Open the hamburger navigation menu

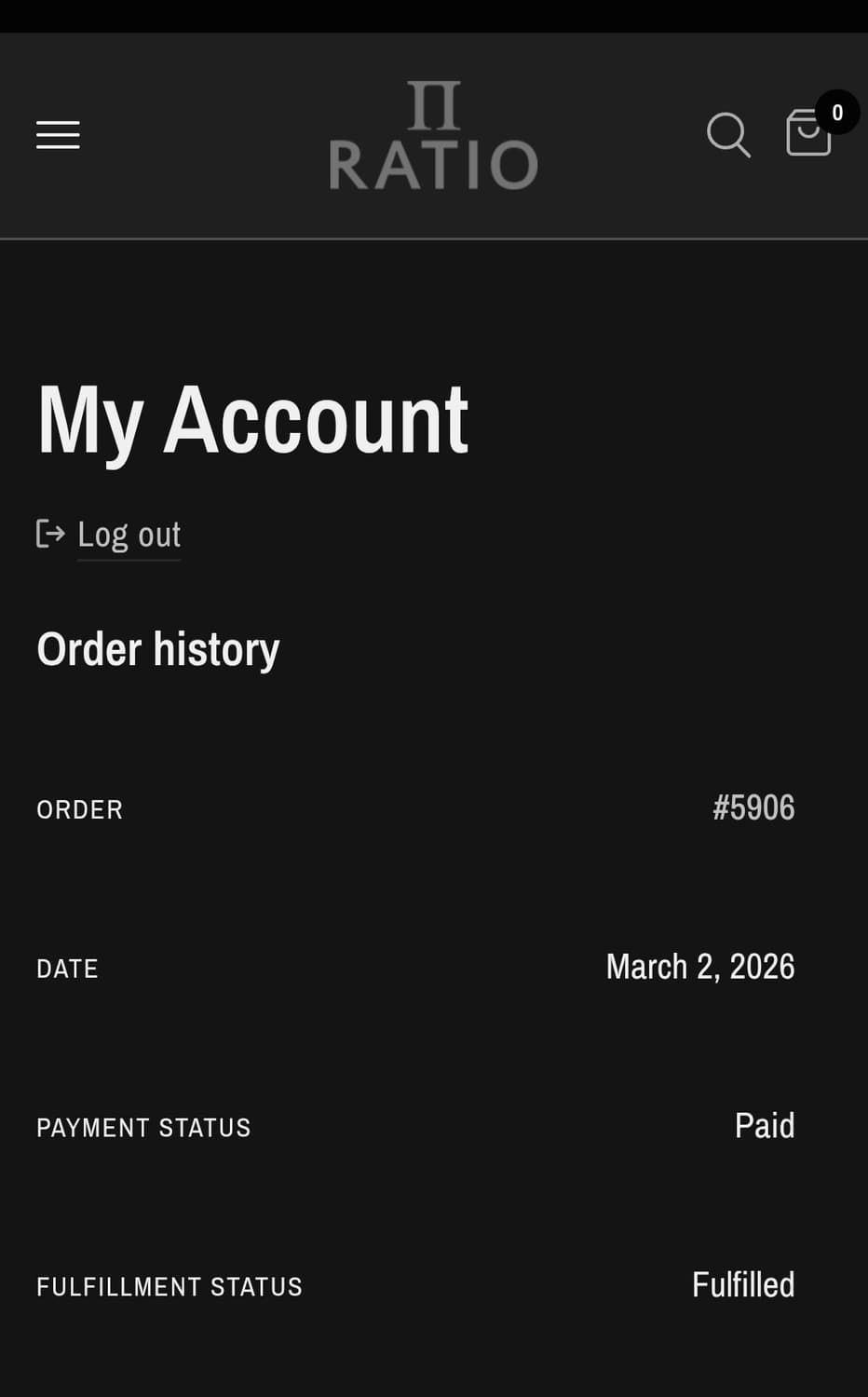(x=58, y=135)
